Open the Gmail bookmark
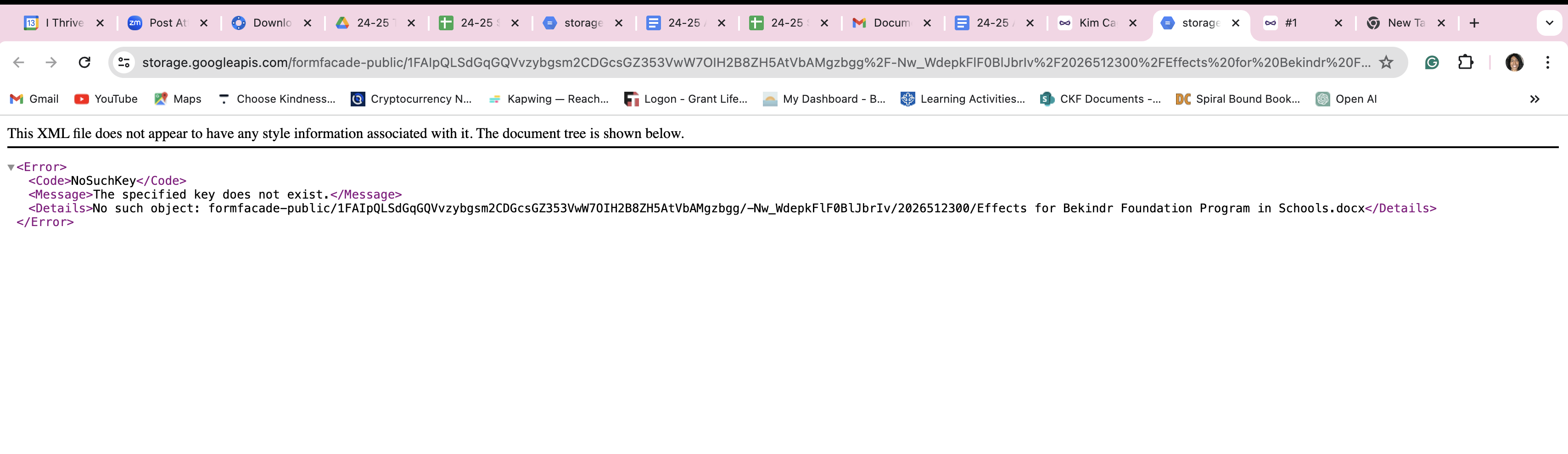Screen dimensions: 1568x454 point(35,99)
